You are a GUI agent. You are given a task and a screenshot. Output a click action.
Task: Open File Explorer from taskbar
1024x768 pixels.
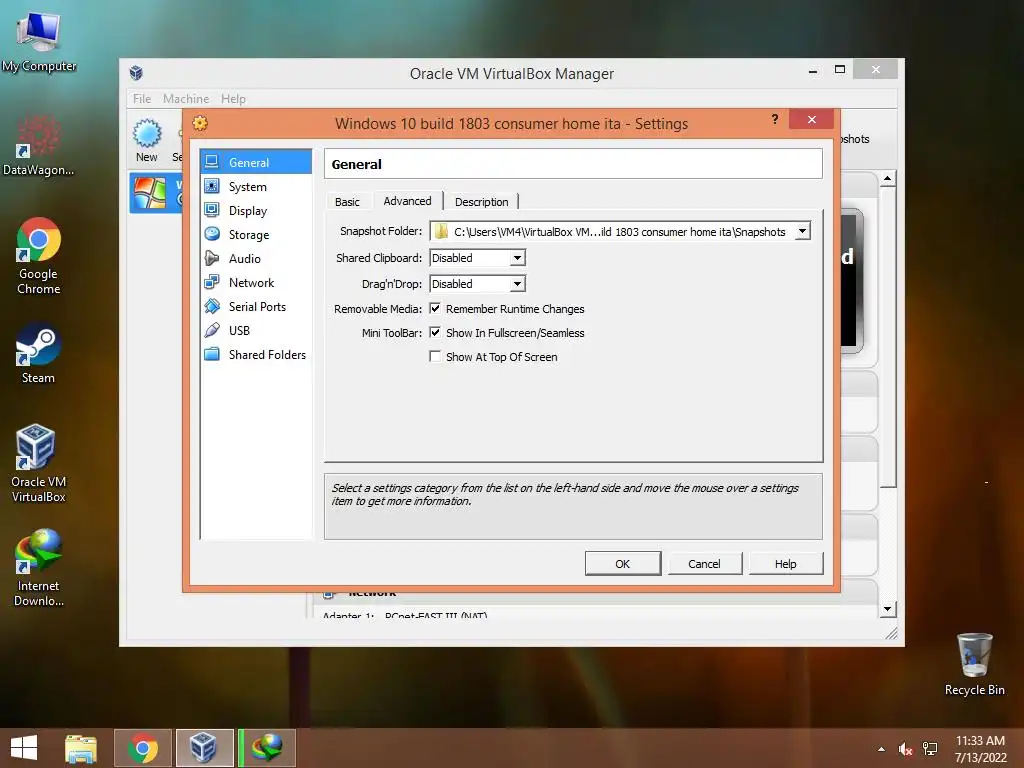click(81, 748)
